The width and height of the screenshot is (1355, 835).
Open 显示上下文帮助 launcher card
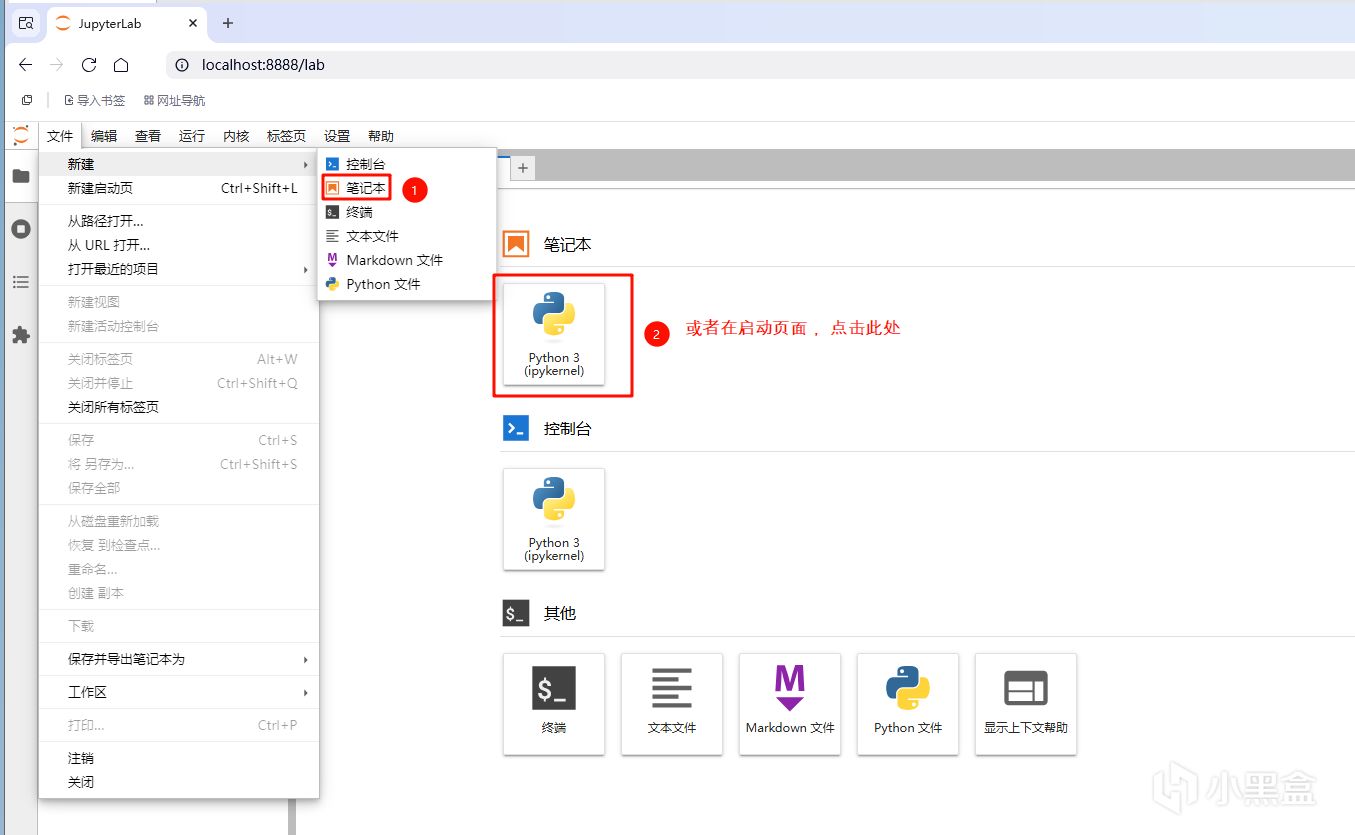click(1026, 704)
